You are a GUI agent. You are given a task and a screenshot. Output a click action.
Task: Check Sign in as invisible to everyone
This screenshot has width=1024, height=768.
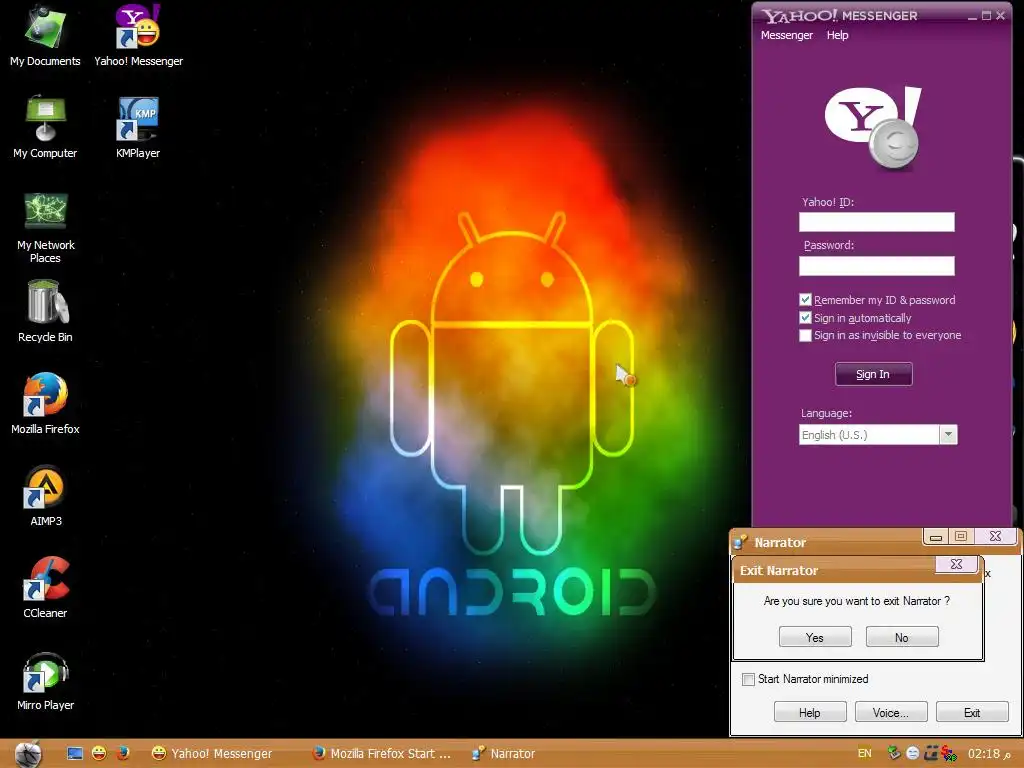coord(805,336)
